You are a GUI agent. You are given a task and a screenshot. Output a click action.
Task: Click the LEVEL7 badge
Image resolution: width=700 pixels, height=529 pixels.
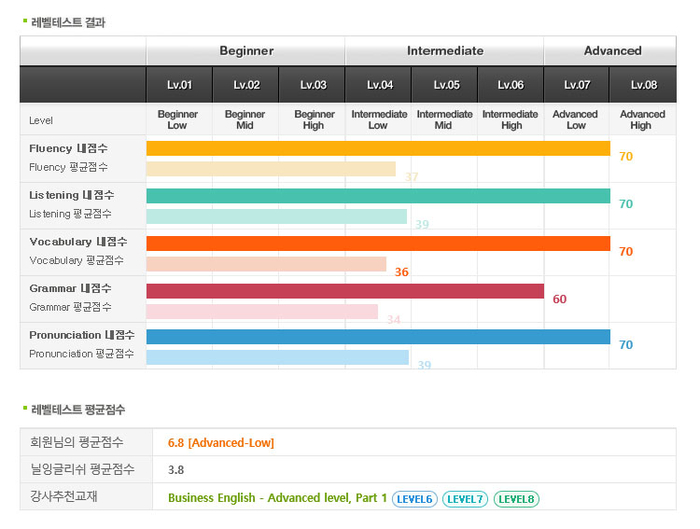point(465,498)
